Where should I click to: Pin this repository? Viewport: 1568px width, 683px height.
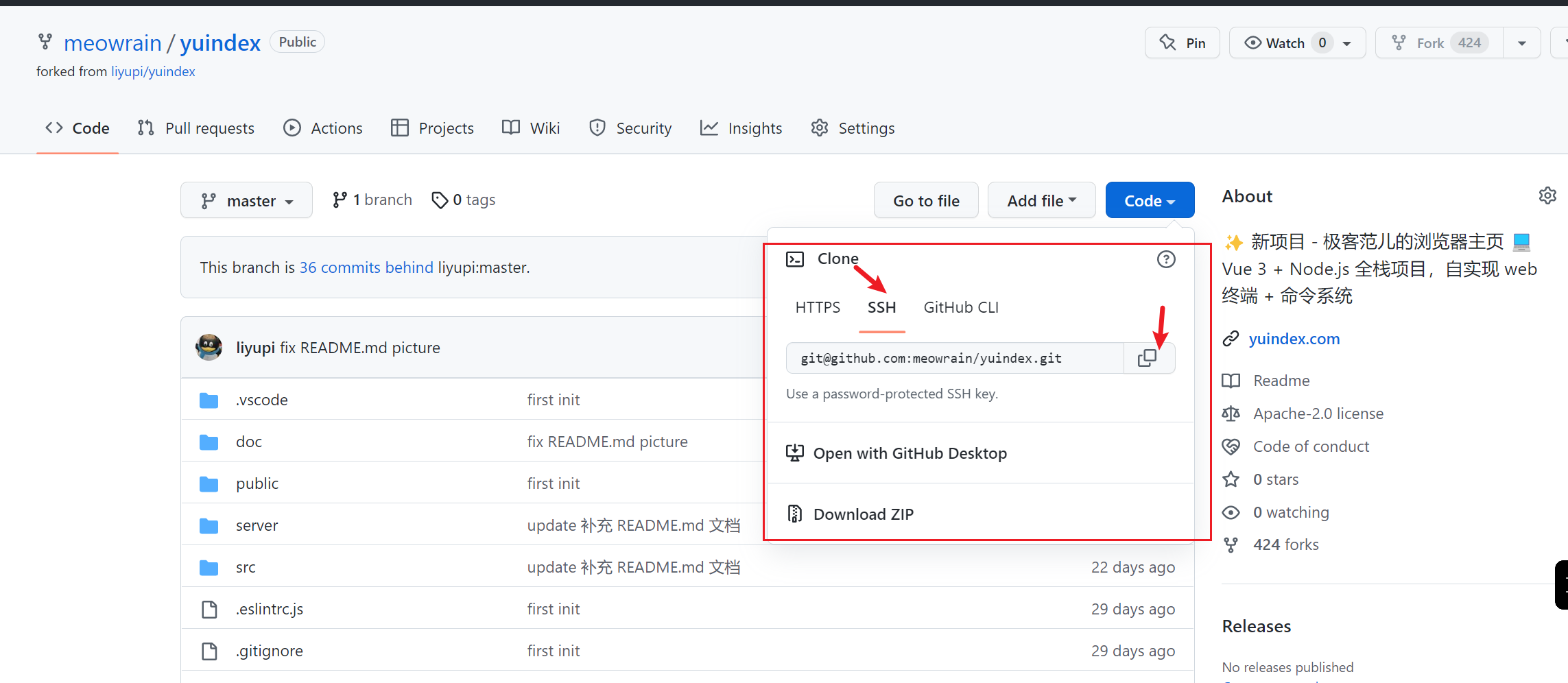[x=1182, y=43]
